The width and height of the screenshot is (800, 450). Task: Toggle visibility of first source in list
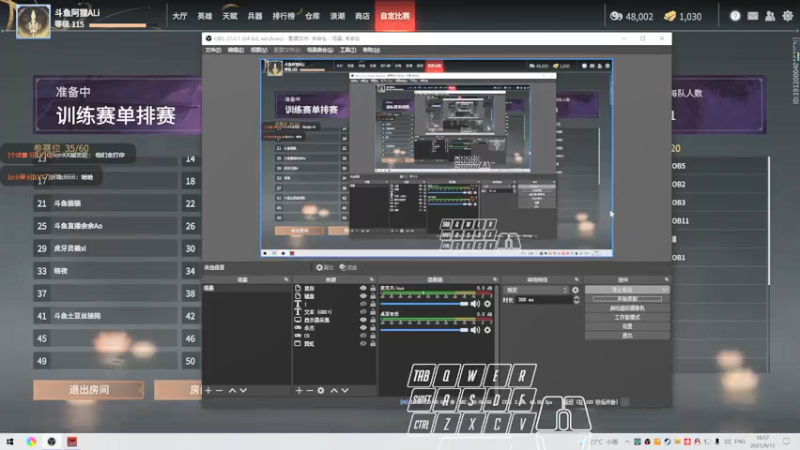pyautogui.click(x=363, y=288)
